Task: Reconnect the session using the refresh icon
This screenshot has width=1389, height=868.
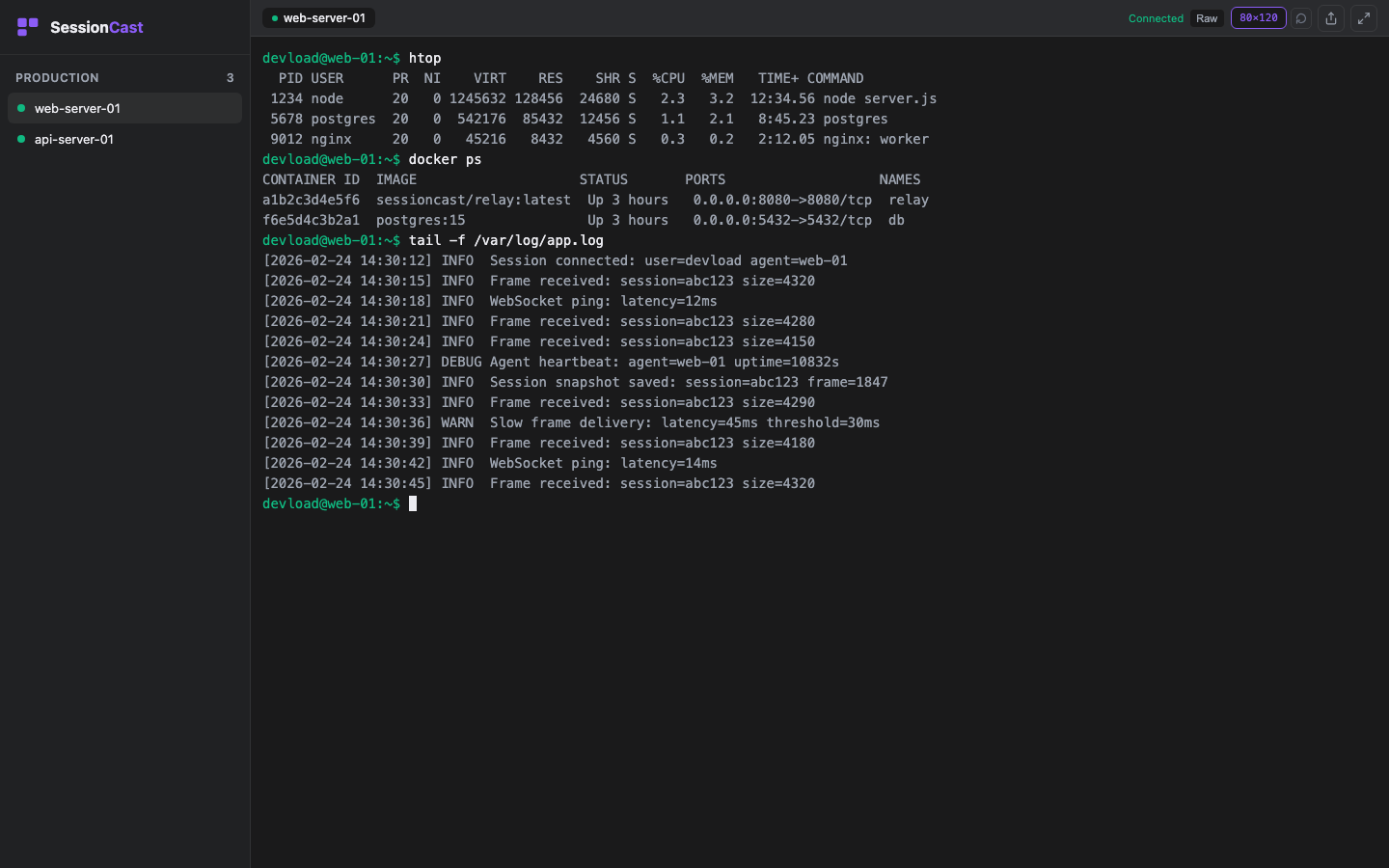Action: [x=1301, y=18]
